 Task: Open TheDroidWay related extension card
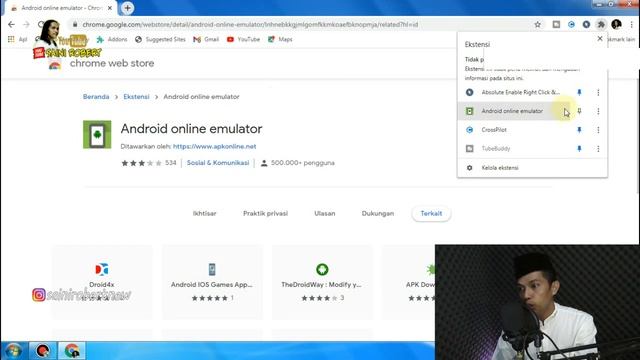(322, 282)
